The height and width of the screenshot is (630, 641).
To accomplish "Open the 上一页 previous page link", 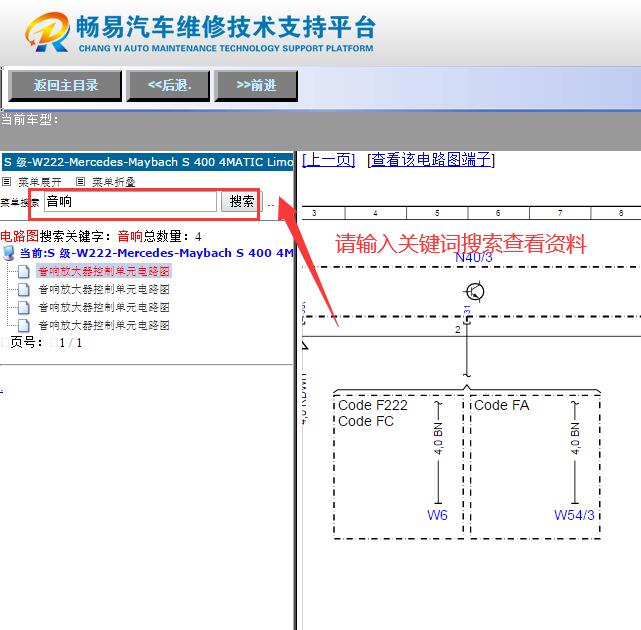I will pos(329,159).
